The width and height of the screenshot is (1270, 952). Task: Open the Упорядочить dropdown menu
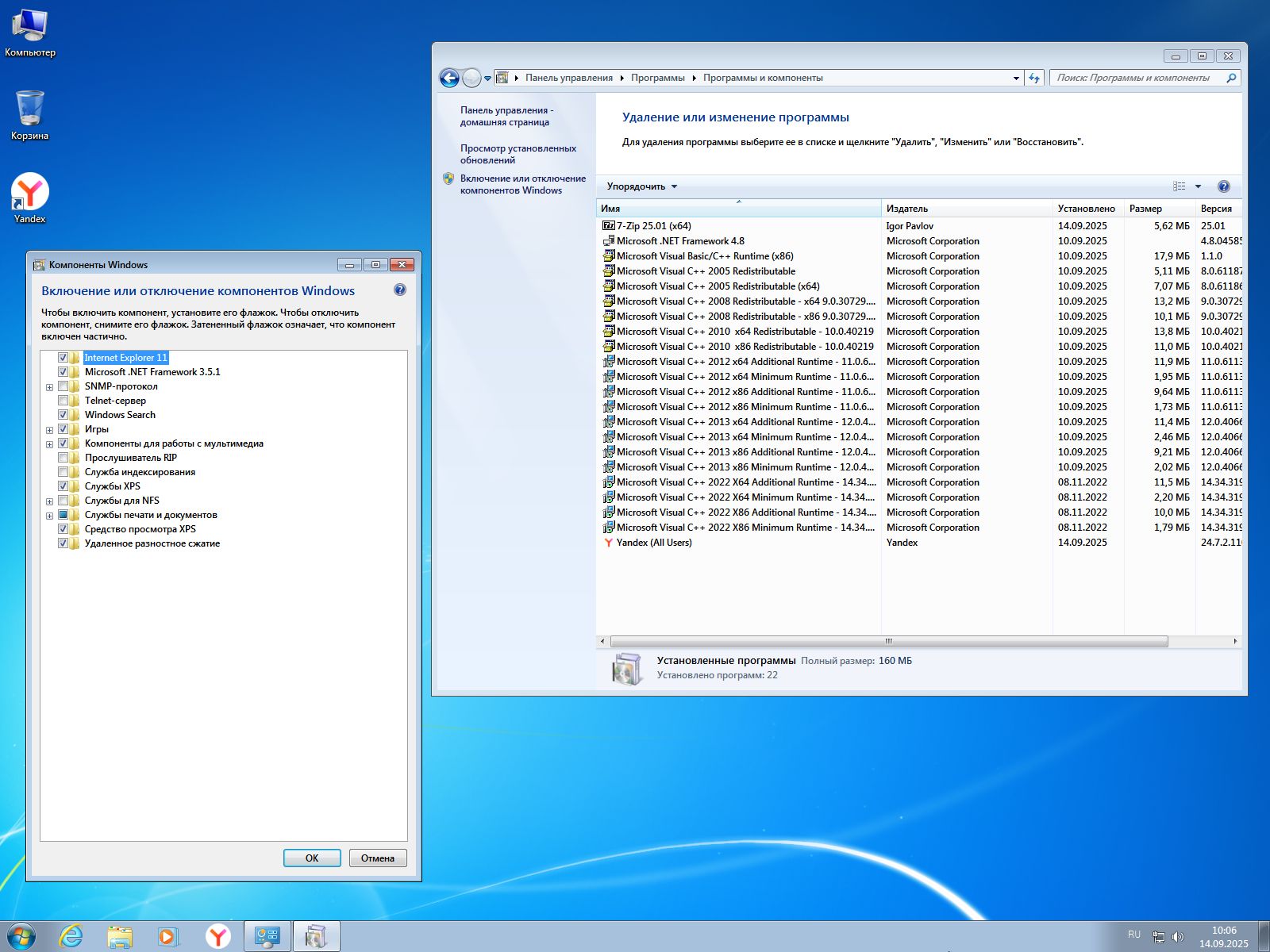tap(642, 186)
